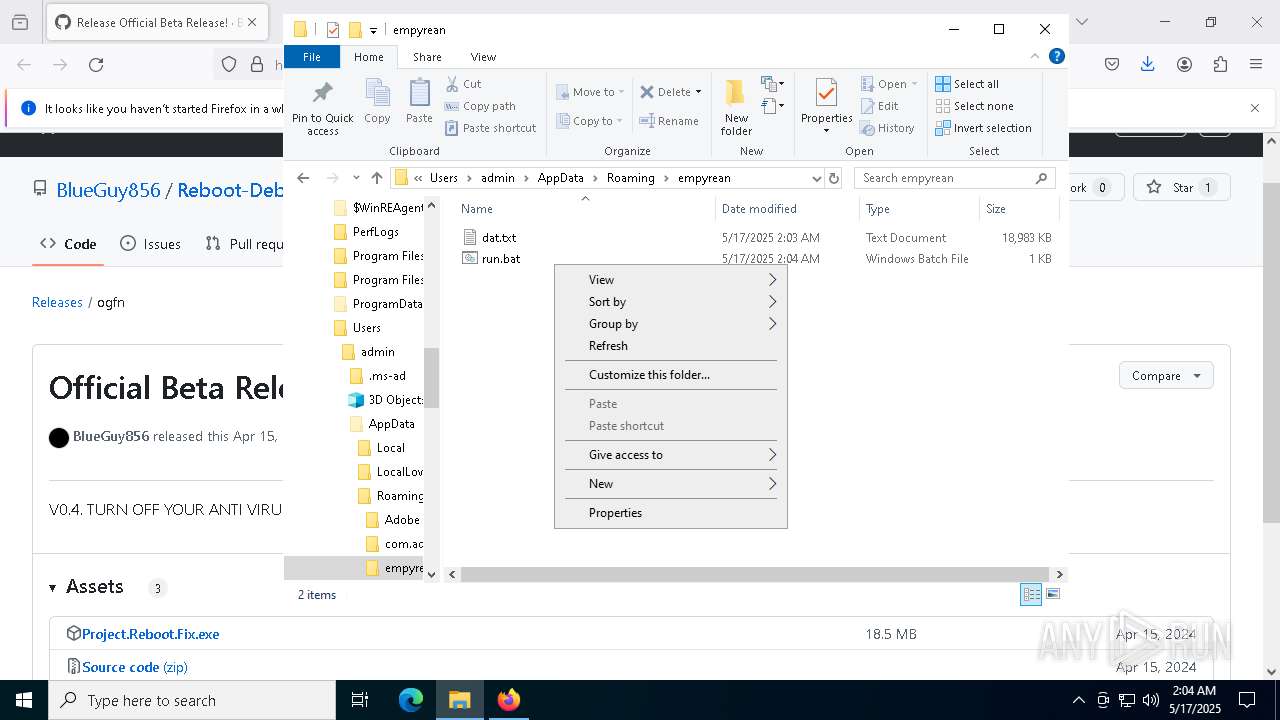1280x720 pixels.
Task: Click Select all in ribbon
Action: pyautogui.click(x=967, y=84)
